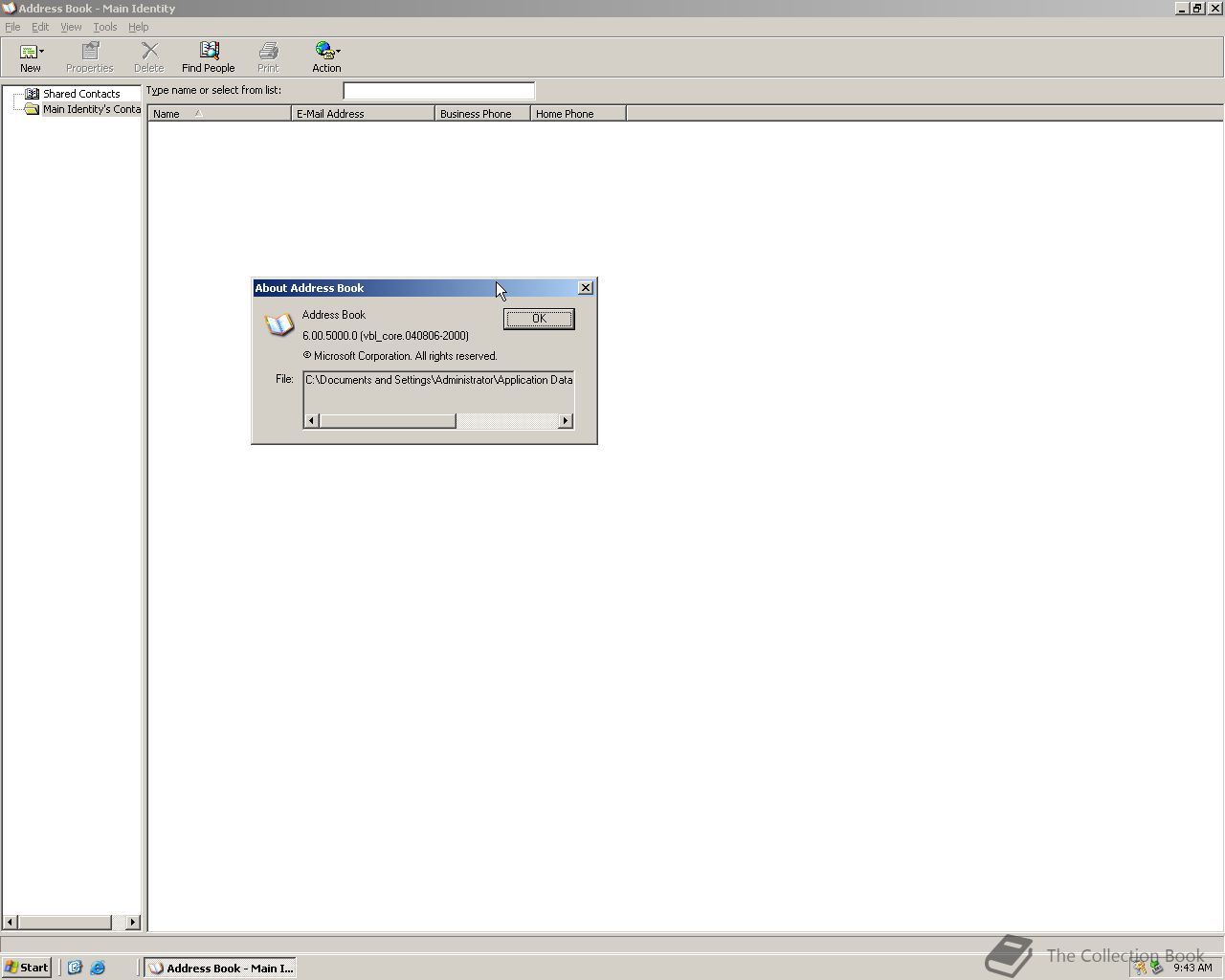The image size is (1225, 980).
Task: Click the file path horizontal scrollbar thumb
Action: [x=388, y=421]
